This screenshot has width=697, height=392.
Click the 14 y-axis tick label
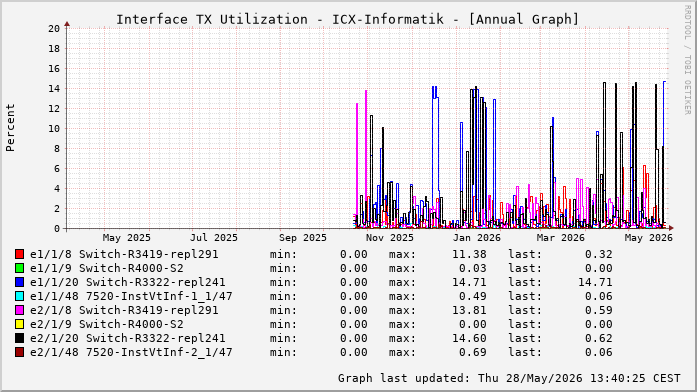[x=54, y=89]
